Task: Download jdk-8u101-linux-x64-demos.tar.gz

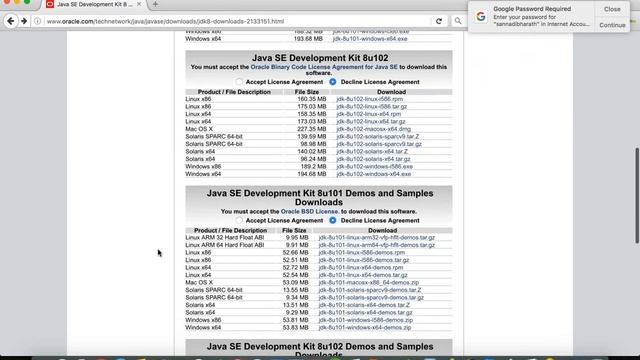Action: 363,275
